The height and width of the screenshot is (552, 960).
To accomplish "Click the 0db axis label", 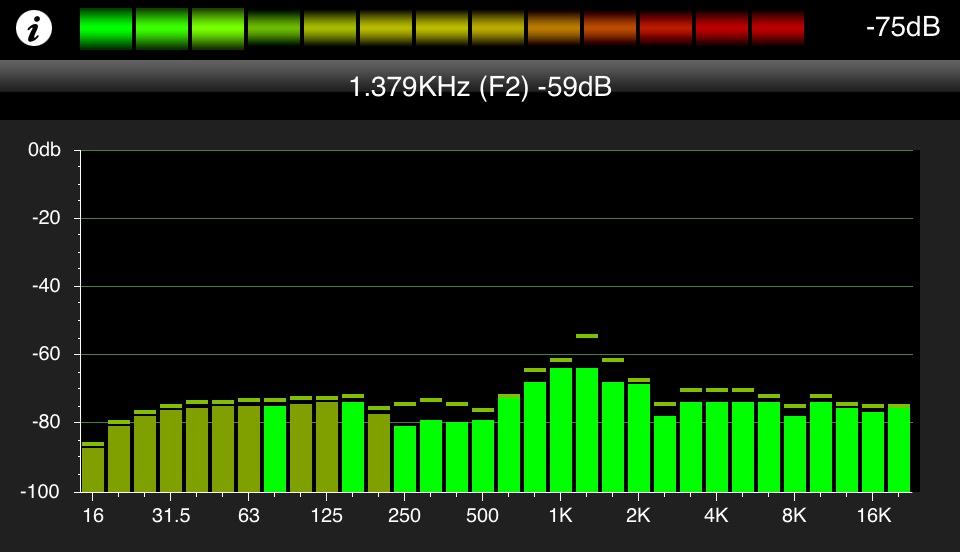I will [45, 150].
